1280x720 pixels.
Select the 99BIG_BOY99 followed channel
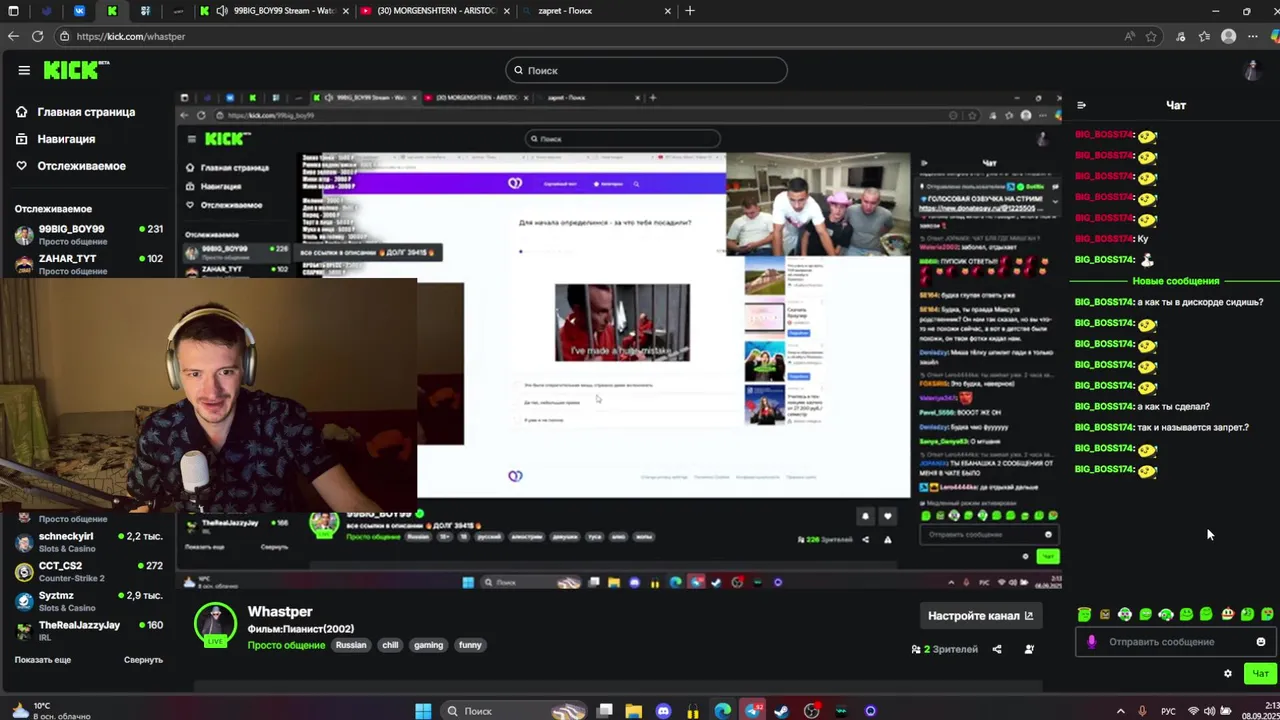click(x=88, y=235)
